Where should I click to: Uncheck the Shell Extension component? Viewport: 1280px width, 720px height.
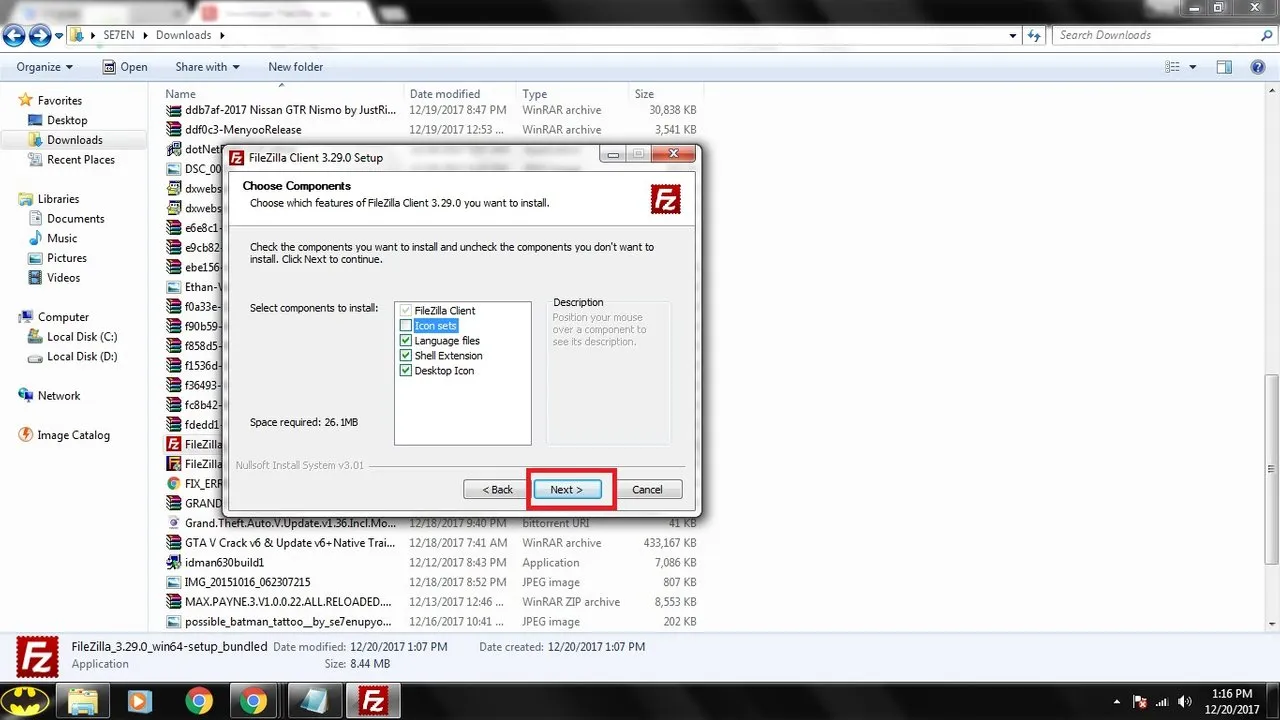405,356
